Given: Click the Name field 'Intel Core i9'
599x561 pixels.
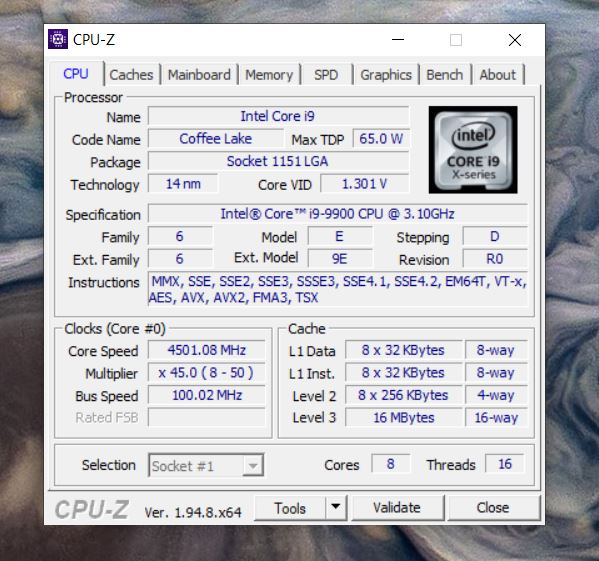Looking at the screenshot, I should [x=278, y=116].
